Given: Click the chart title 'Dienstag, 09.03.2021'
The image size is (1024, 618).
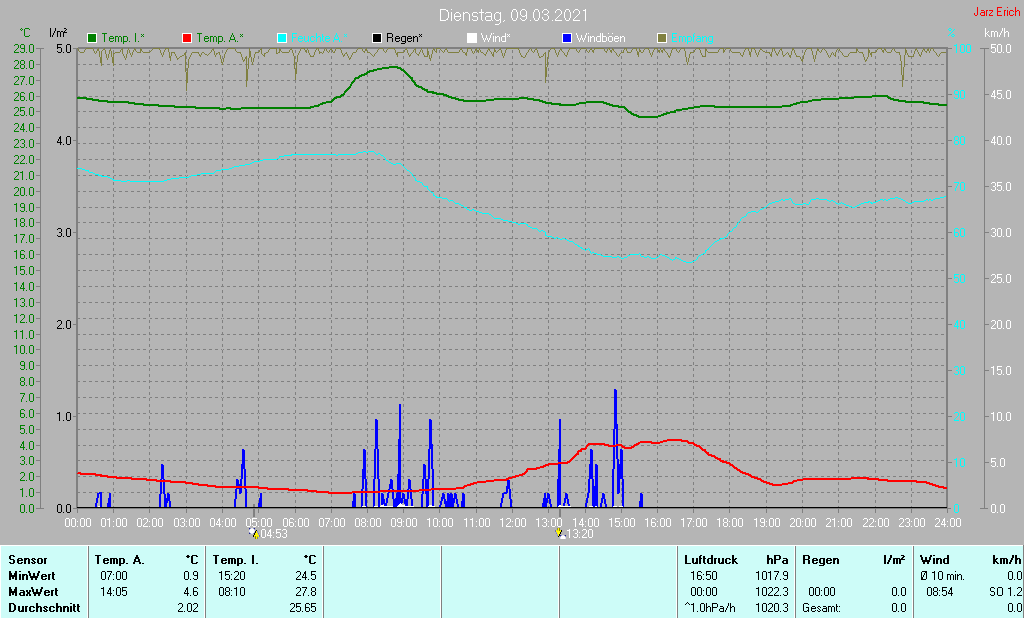Looking at the screenshot, I should 513,15.
